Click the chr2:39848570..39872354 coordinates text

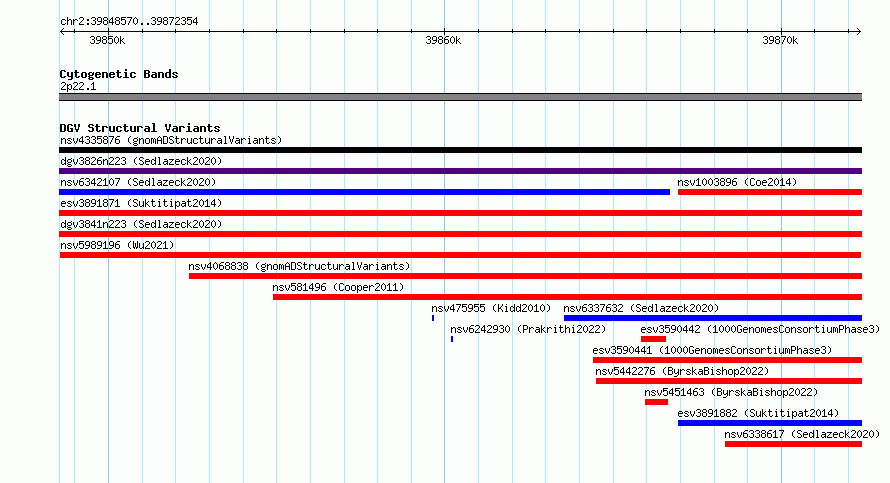pos(129,22)
